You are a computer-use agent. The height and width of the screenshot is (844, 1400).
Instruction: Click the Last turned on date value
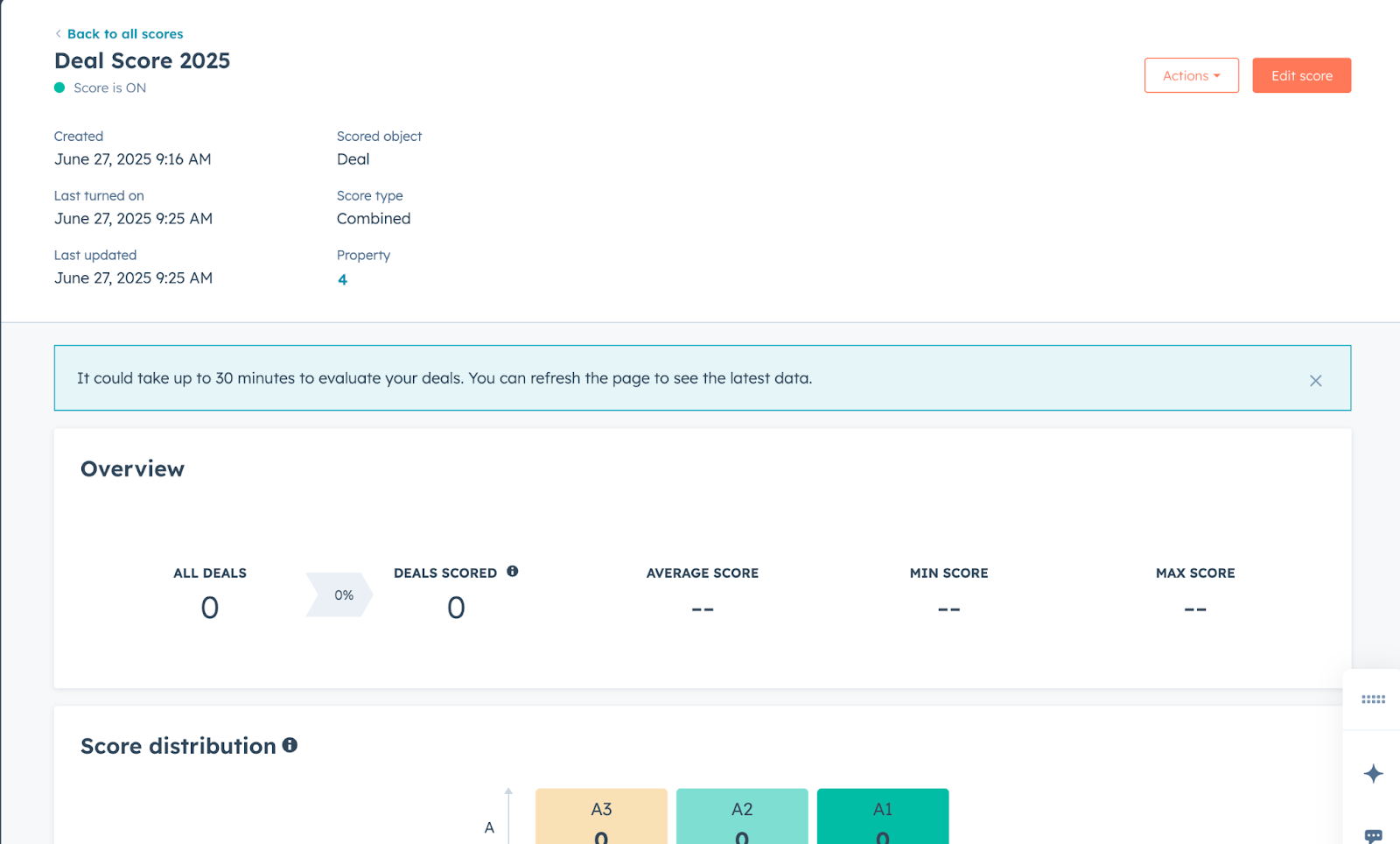point(133,219)
